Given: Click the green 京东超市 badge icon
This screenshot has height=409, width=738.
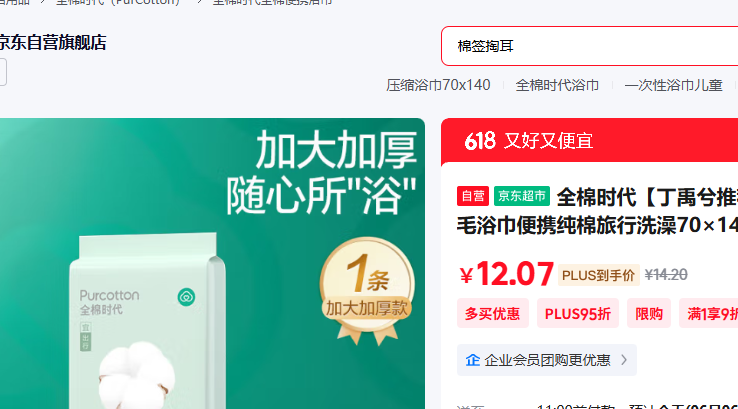Looking at the screenshot, I should [x=521, y=196].
